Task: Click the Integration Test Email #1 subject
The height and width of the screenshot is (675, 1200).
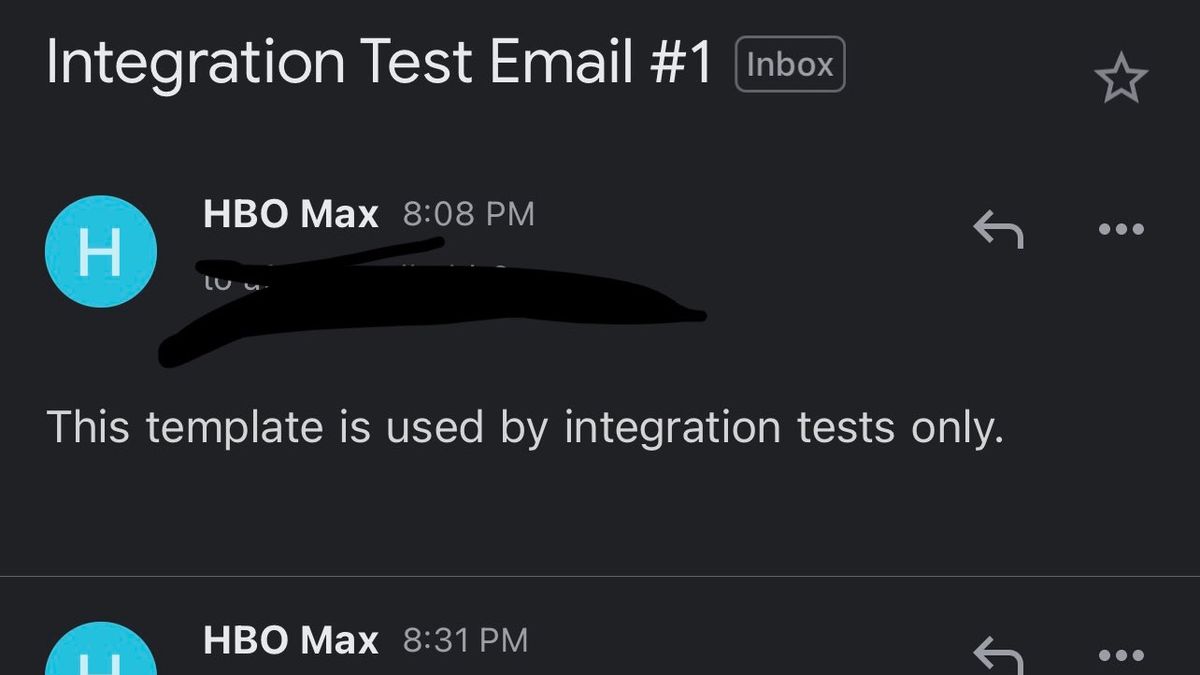Action: (378, 63)
